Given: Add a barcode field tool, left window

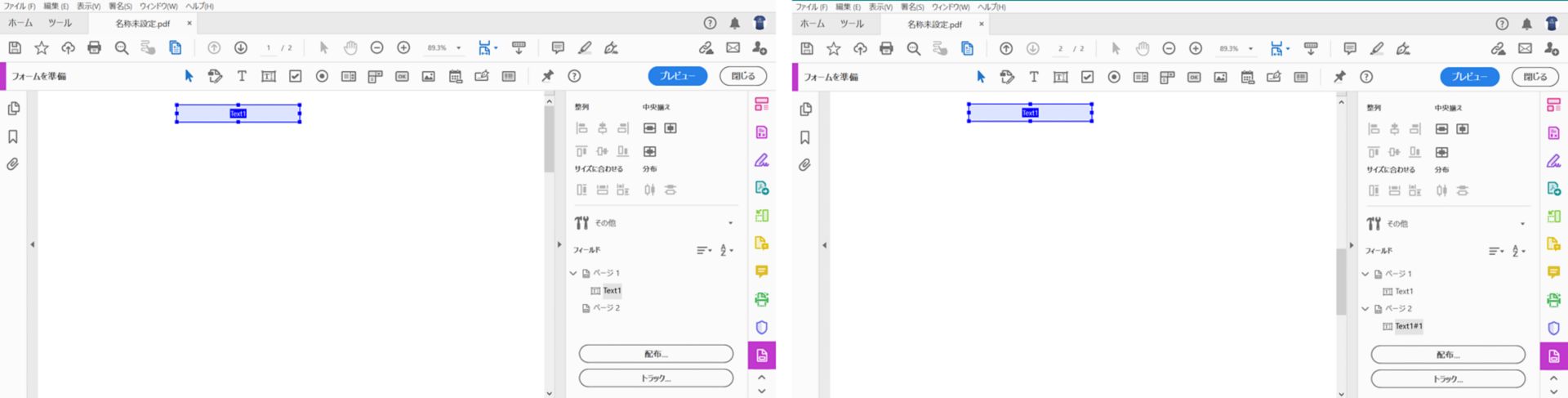Looking at the screenshot, I should coord(509,76).
